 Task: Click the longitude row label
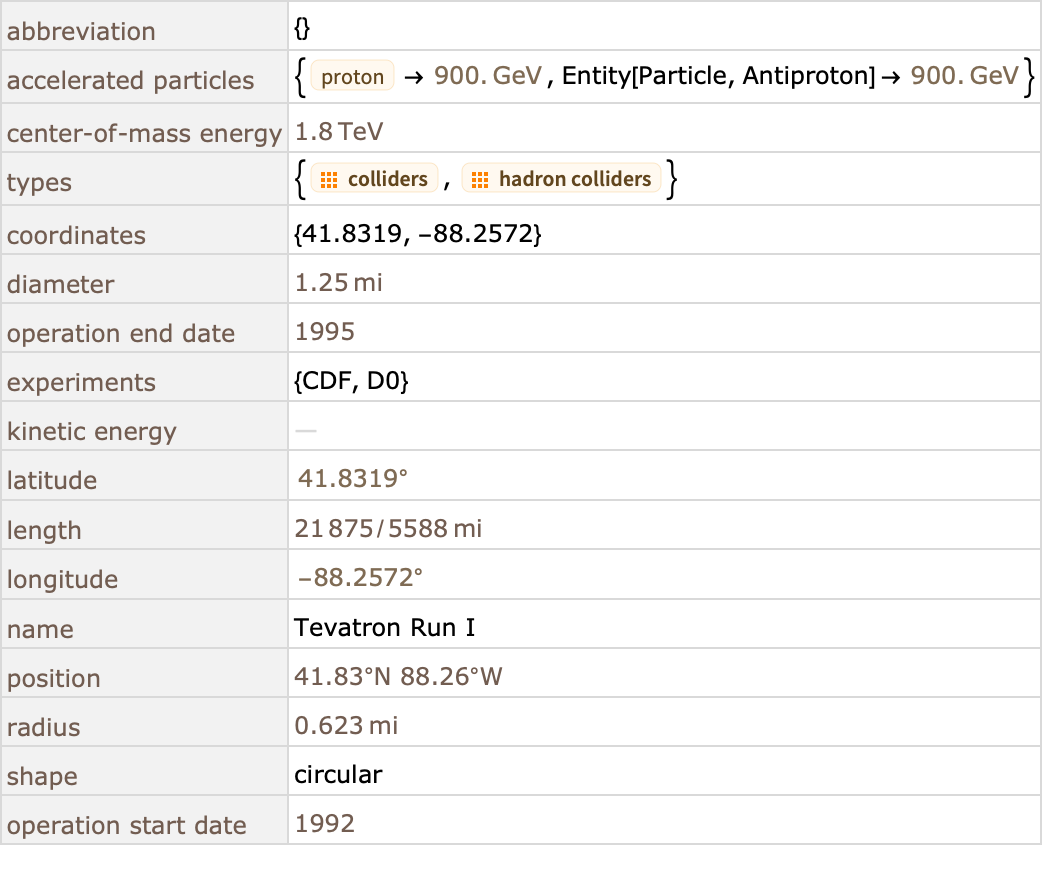point(63,580)
